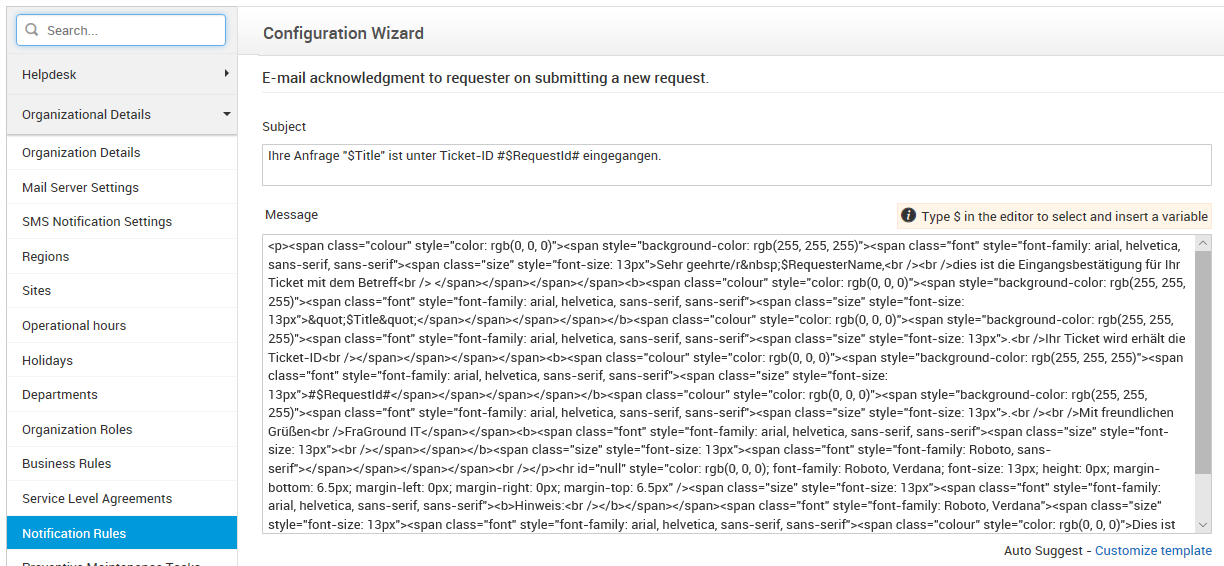Open the Holidays settings
This screenshot has height=566, width=1224.
pos(47,361)
